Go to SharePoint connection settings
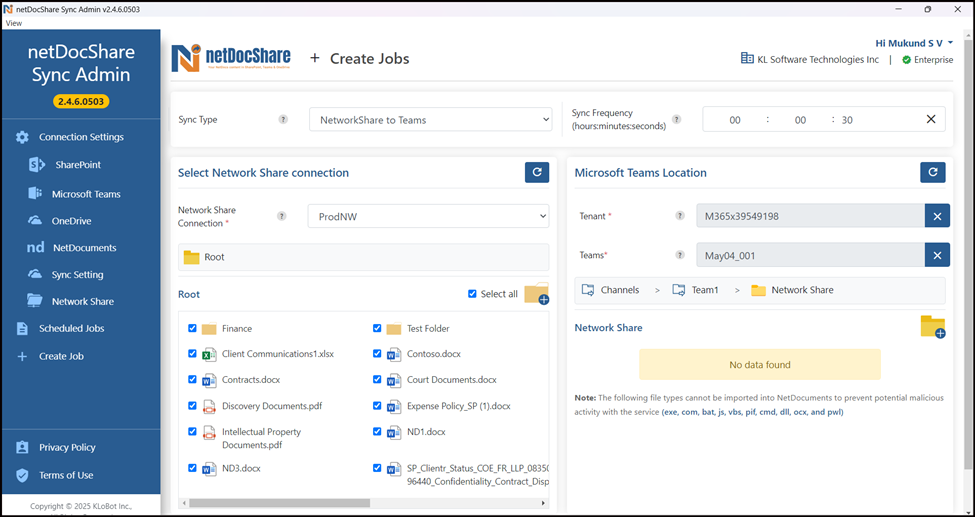The width and height of the screenshot is (975, 517). click(78, 165)
